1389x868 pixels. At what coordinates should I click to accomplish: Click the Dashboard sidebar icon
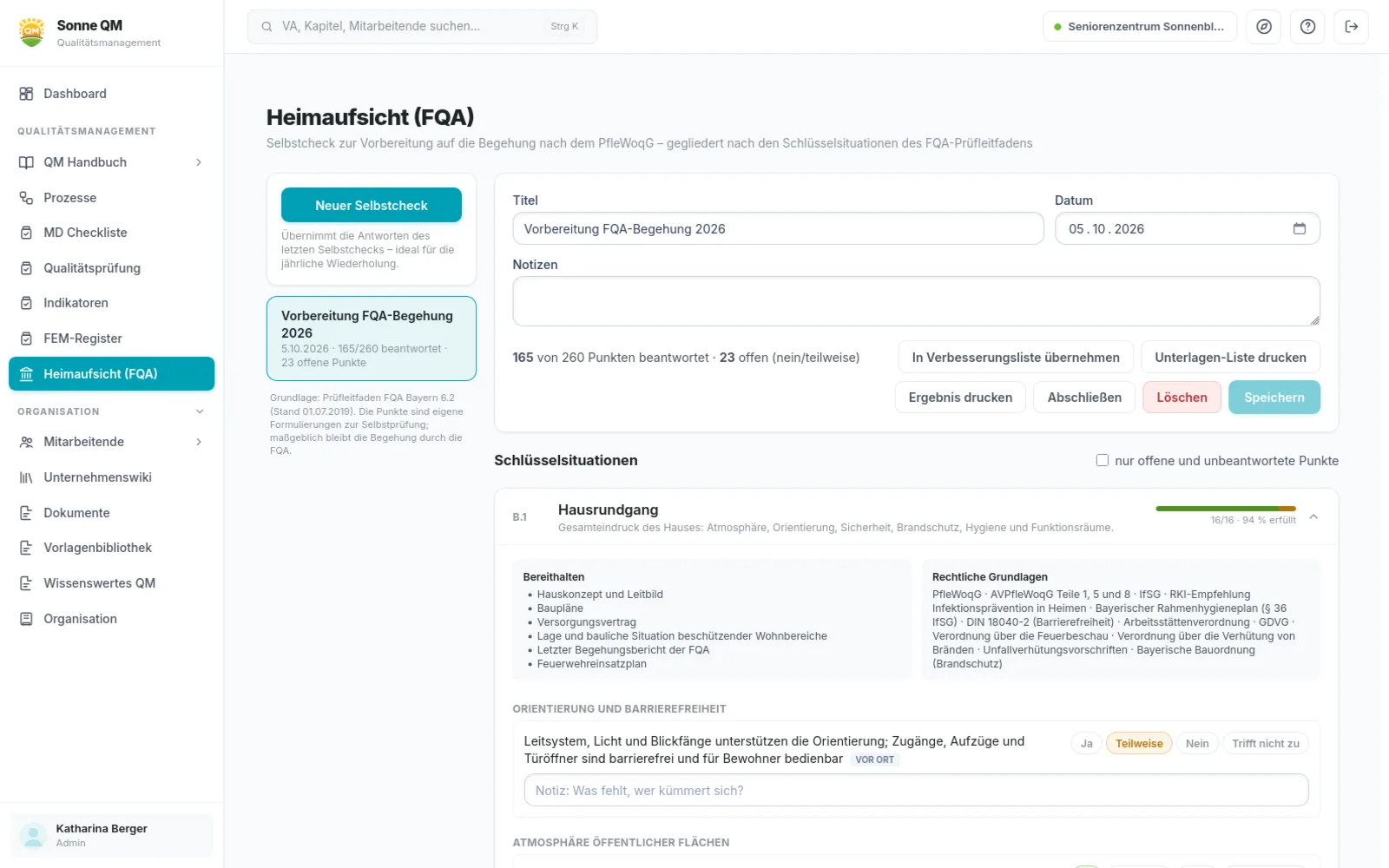(26, 94)
